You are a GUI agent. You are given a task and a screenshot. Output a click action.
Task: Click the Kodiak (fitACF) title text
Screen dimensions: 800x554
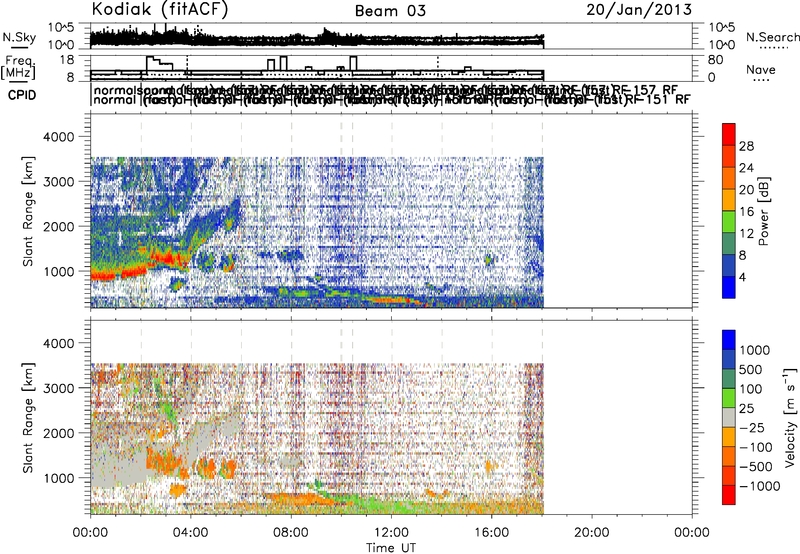159,10
